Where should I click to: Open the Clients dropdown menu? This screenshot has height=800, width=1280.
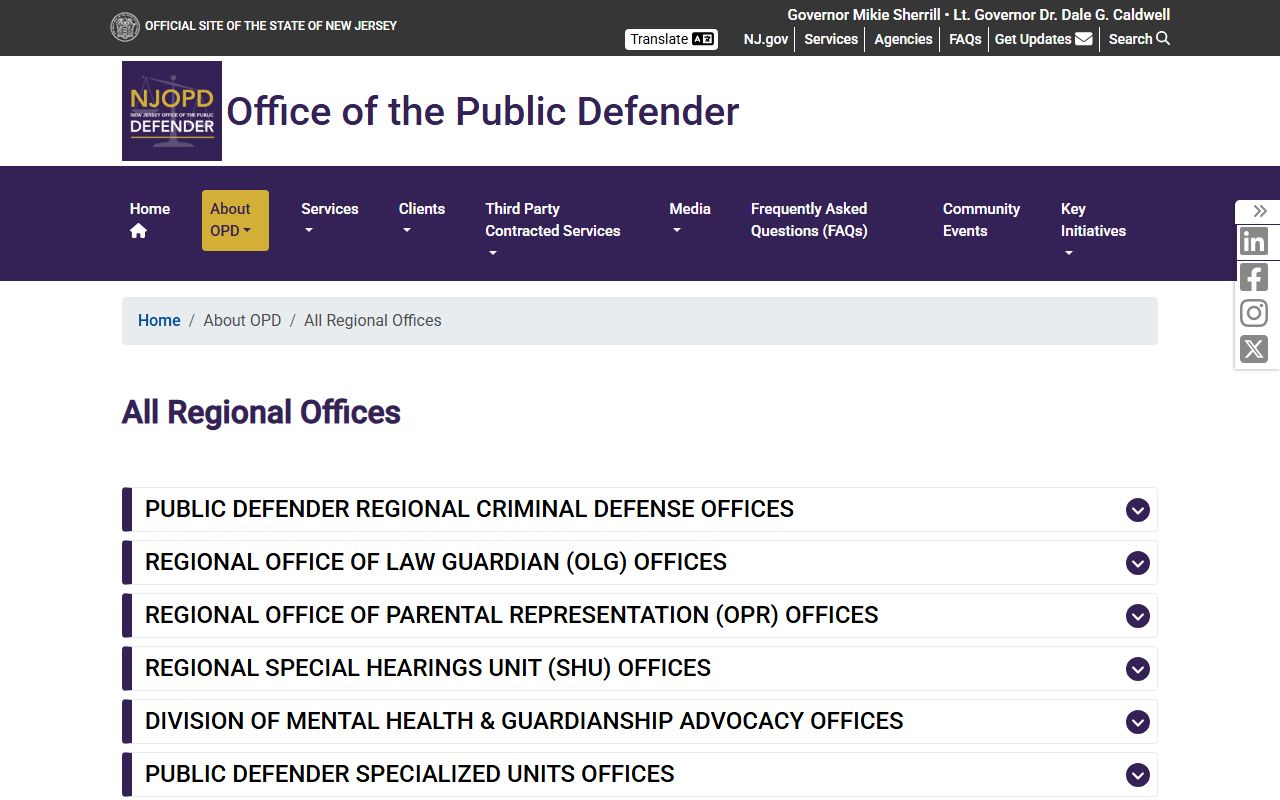point(421,220)
